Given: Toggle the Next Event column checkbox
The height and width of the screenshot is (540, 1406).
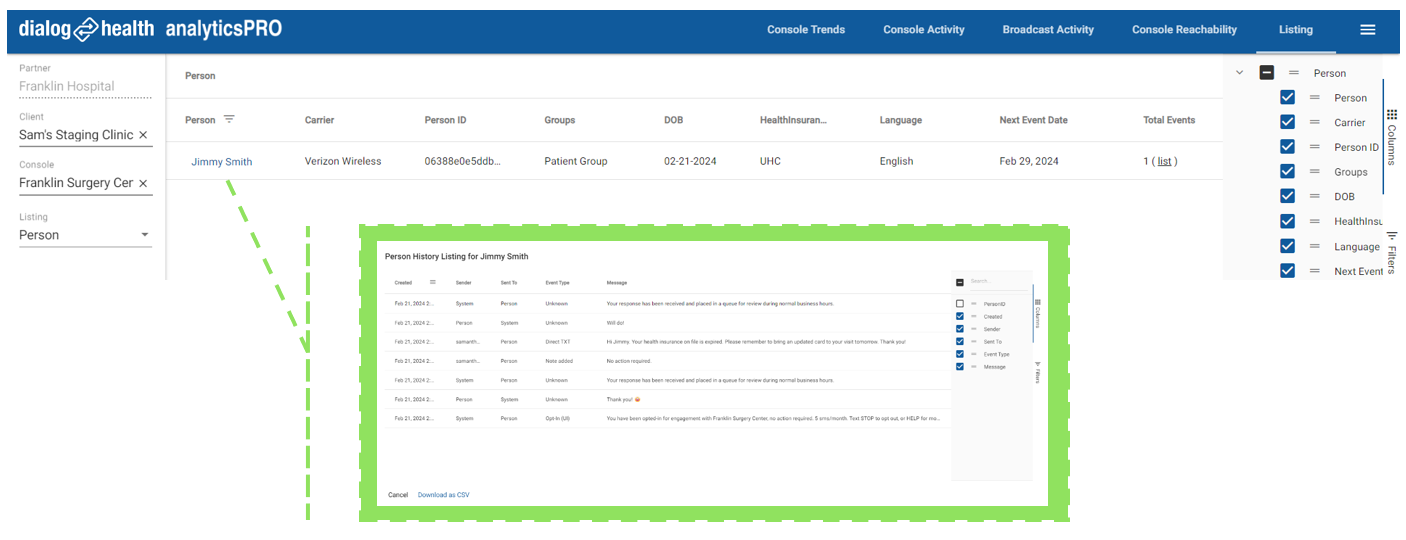Looking at the screenshot, I should (1287, 271).
